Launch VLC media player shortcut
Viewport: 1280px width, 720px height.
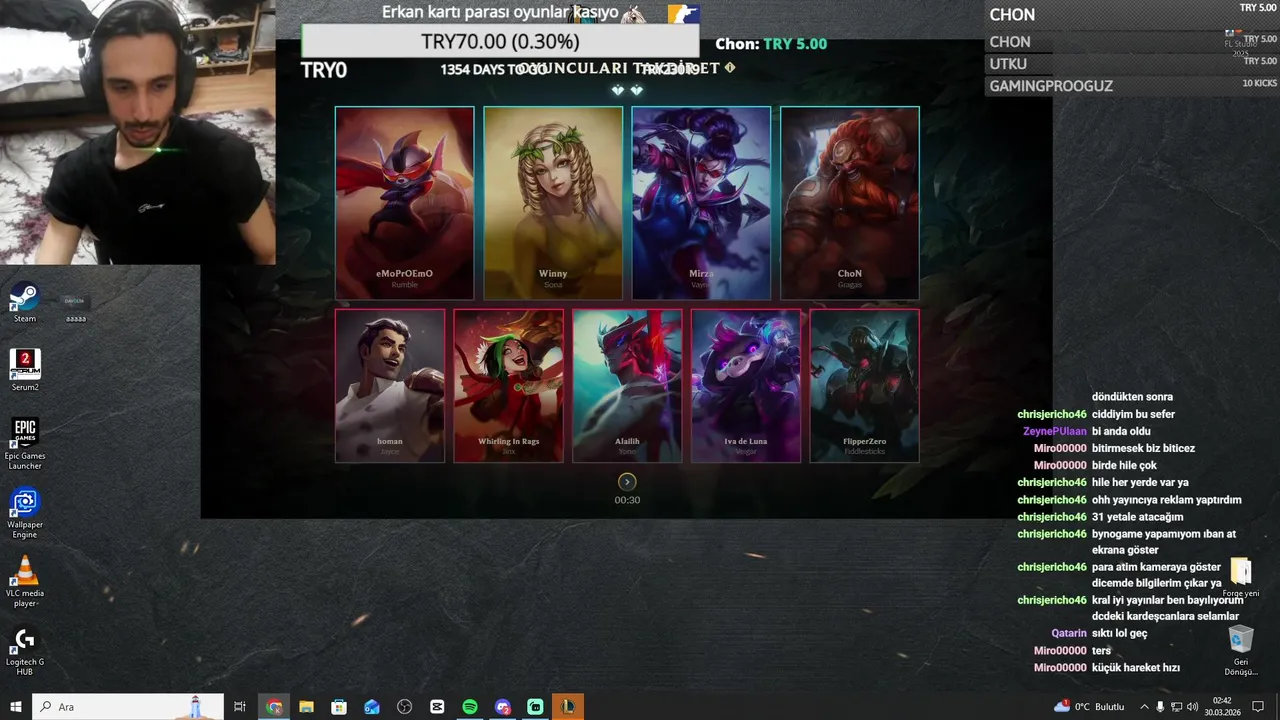click(24, 581)
